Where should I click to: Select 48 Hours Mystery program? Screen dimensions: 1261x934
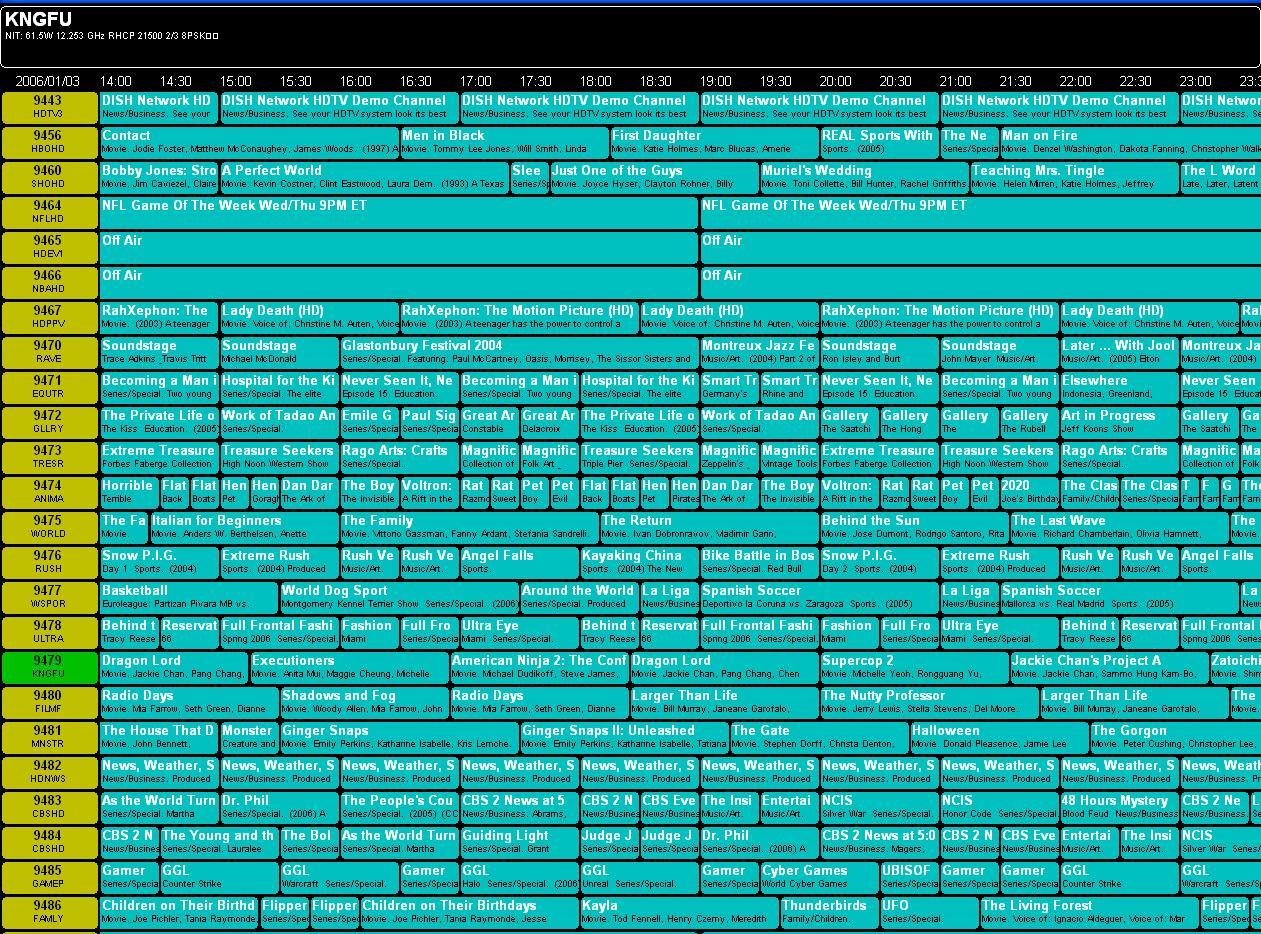(1119, 807)
